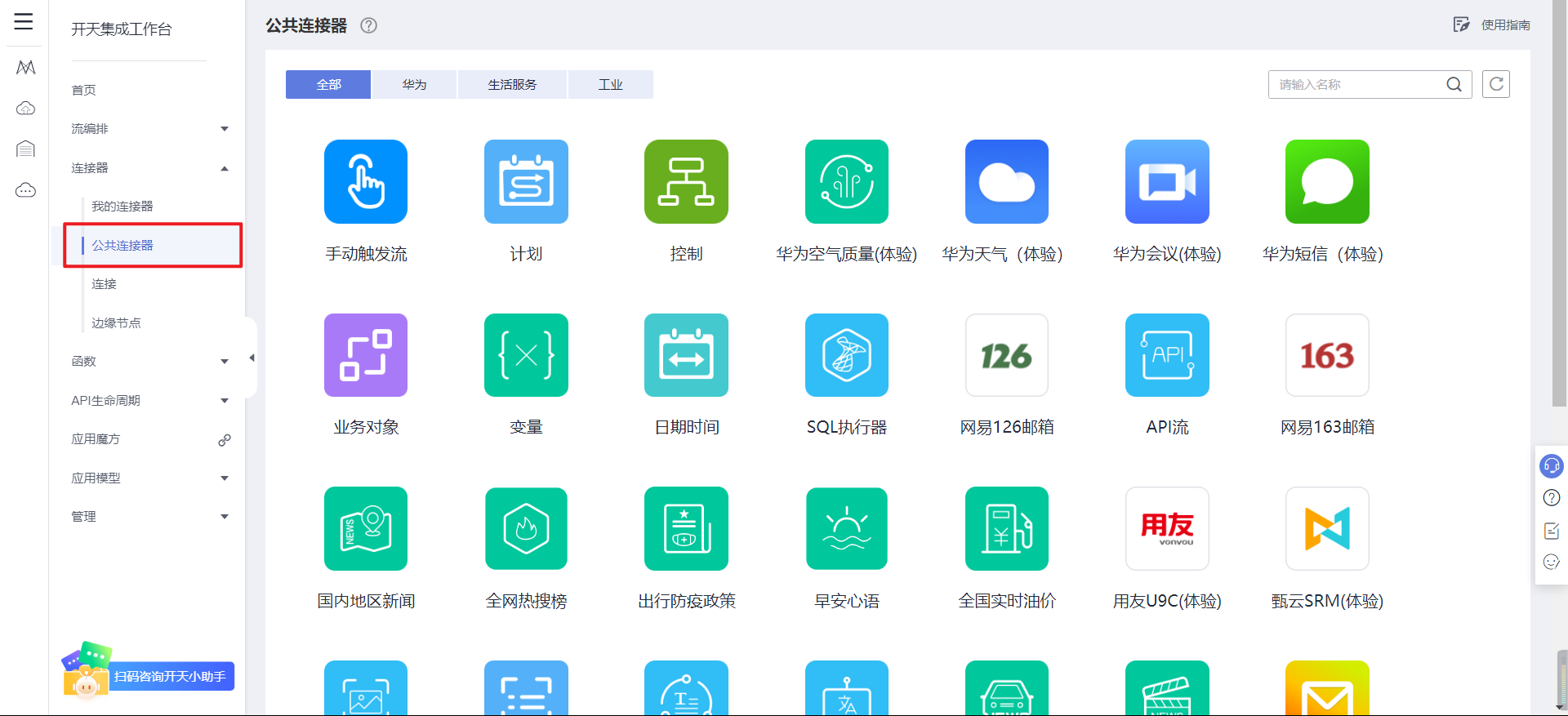Open the 华为空气质量(体验) connector icon

click(847, 181)
